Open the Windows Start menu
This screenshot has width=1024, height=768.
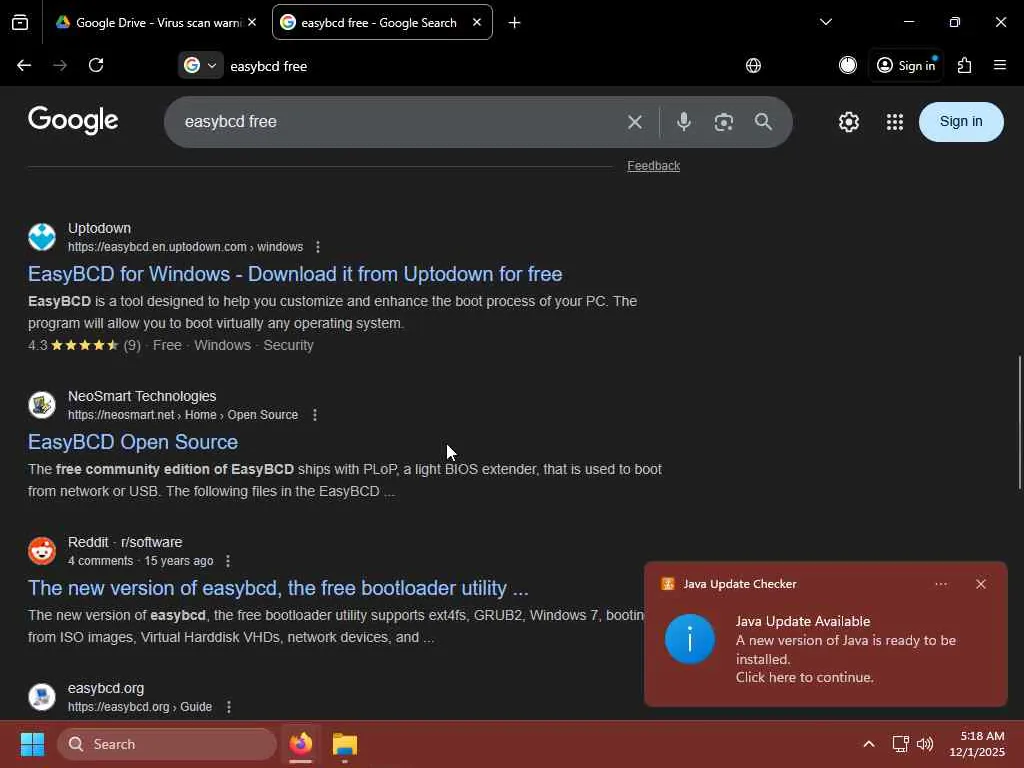(x=33, y=744)
